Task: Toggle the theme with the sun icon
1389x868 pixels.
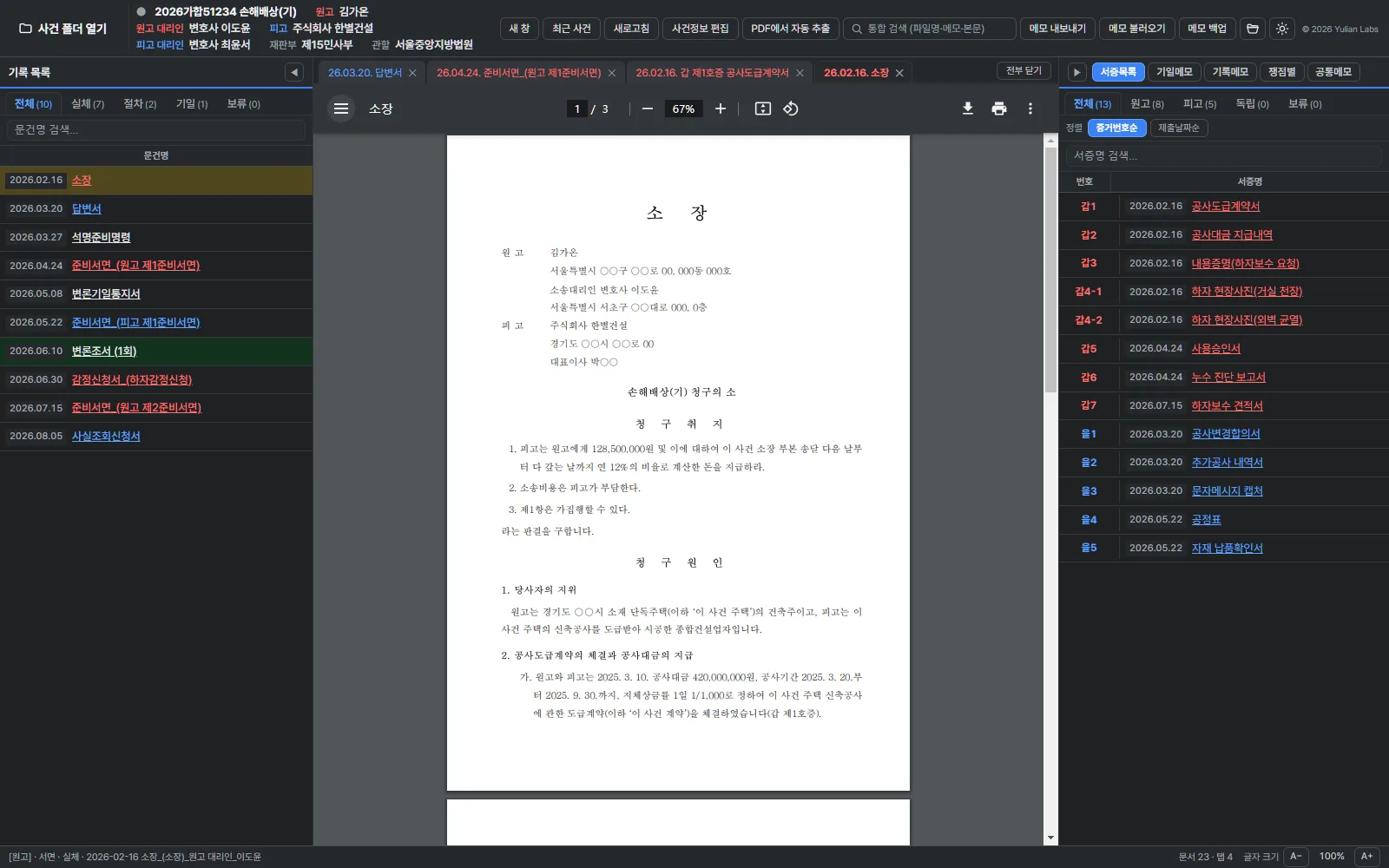Action: [1282, 29]
